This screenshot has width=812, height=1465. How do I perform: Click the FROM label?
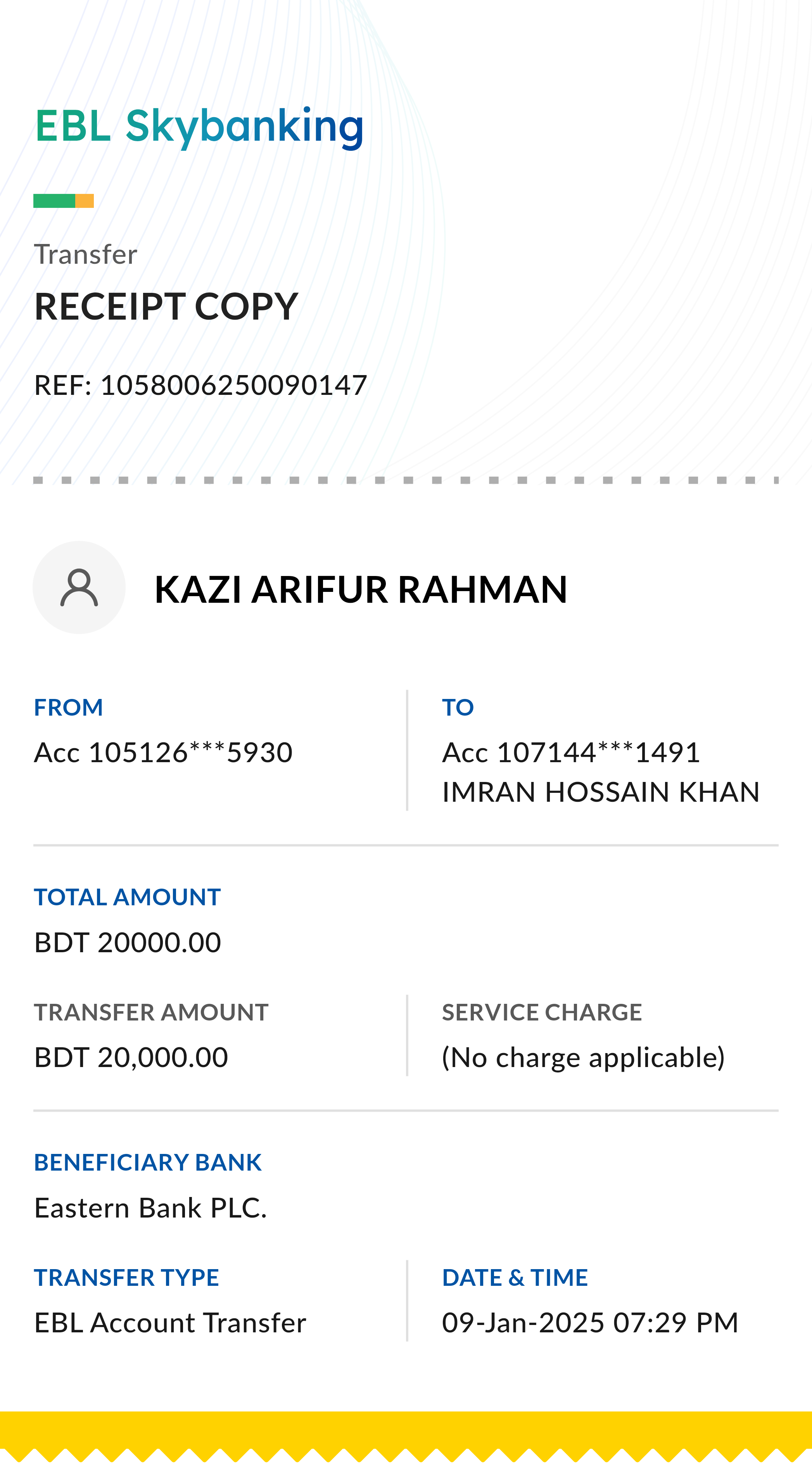tap(68, 707)
